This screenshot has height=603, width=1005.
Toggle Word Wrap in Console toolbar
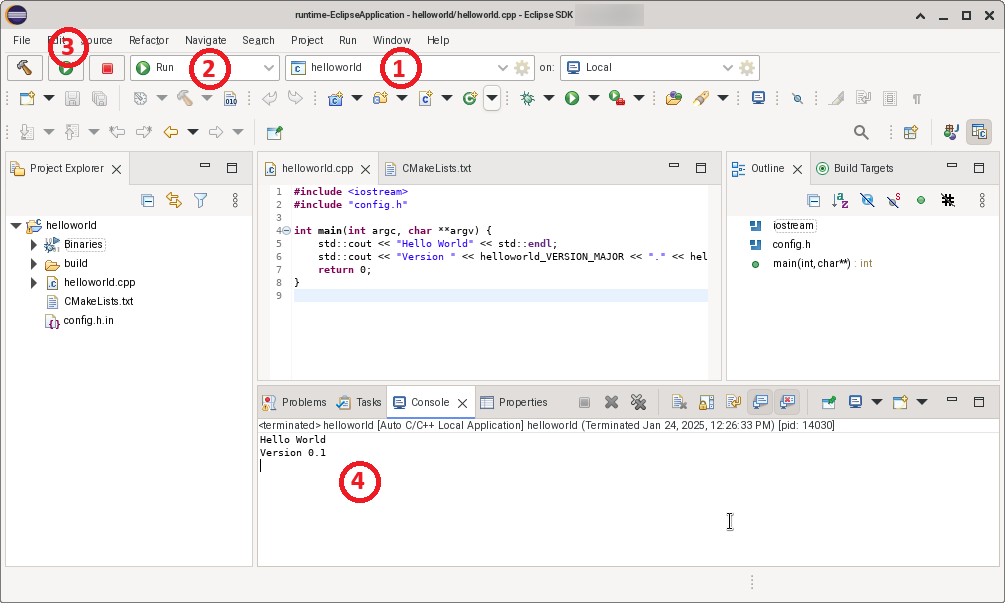coord(733,402)
